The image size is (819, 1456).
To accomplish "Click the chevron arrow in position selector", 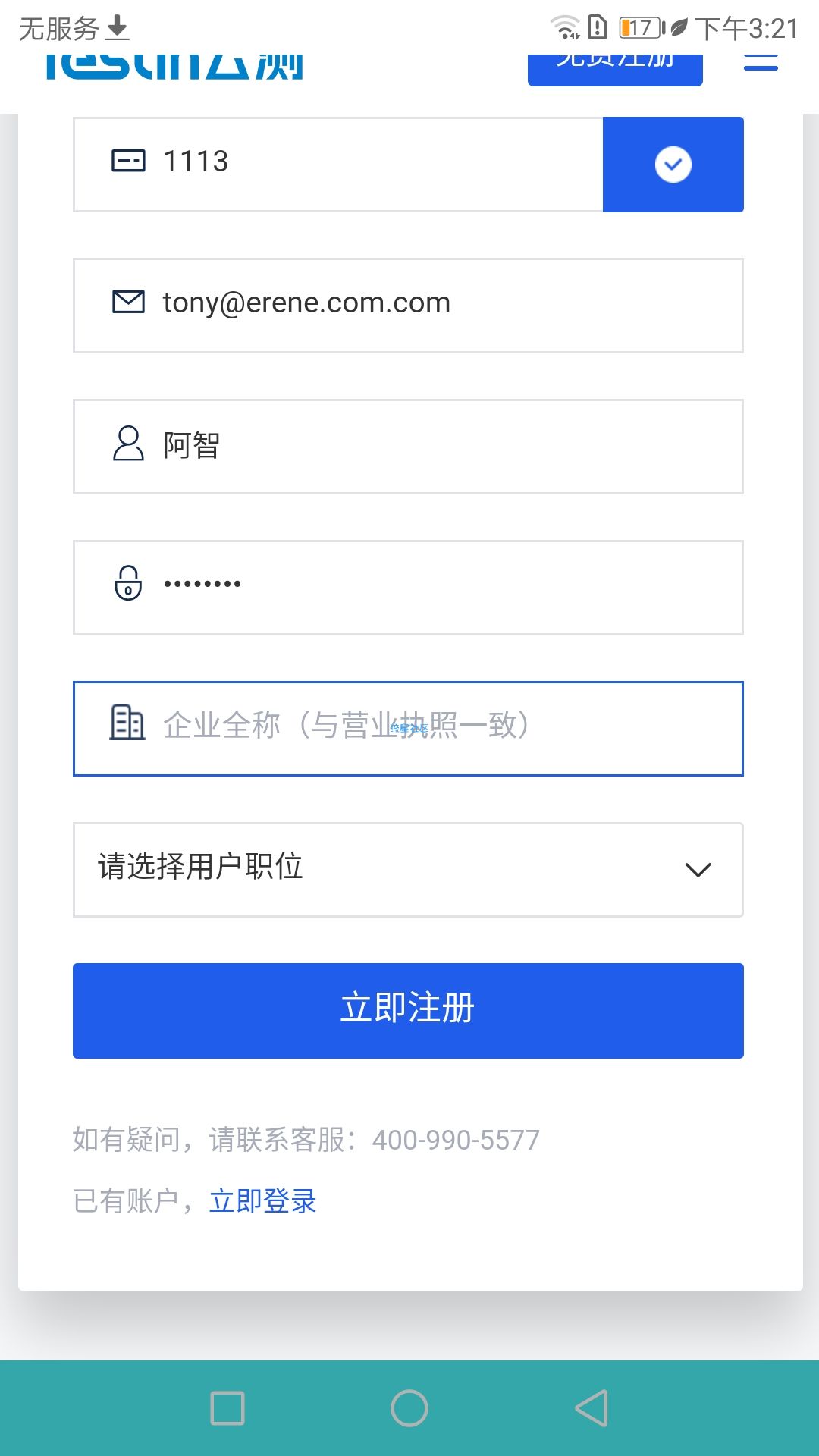I will [698, 870].
